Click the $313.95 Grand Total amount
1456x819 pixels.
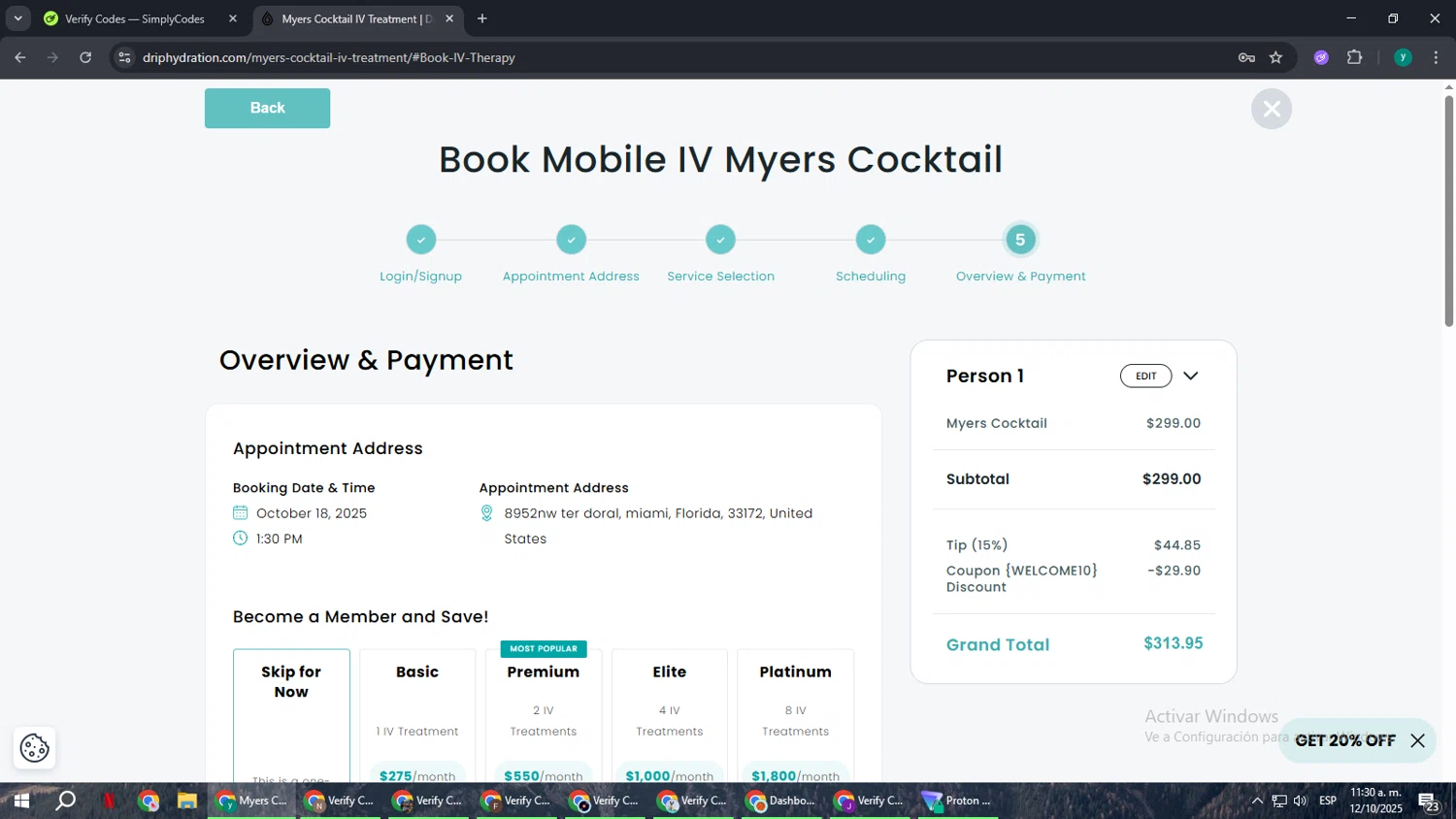click(1173, 643)
